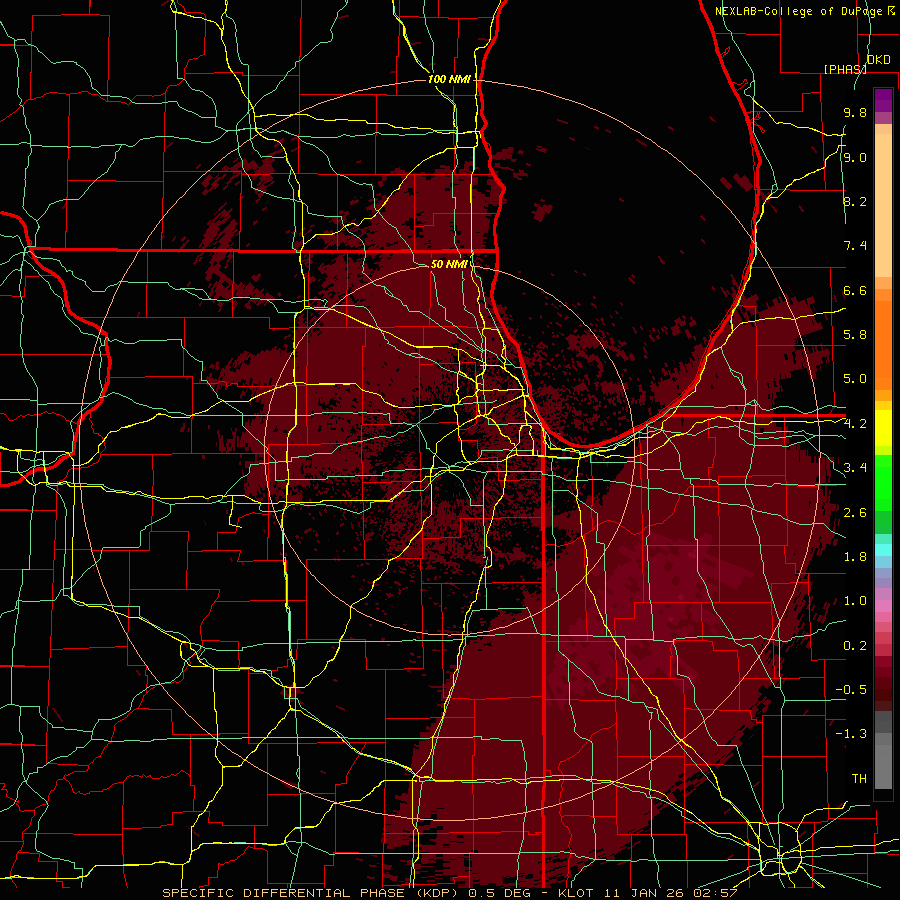Click the 3.4 value on the color scale
This screenshot has width=900, height=900.
tap(855, 468)
